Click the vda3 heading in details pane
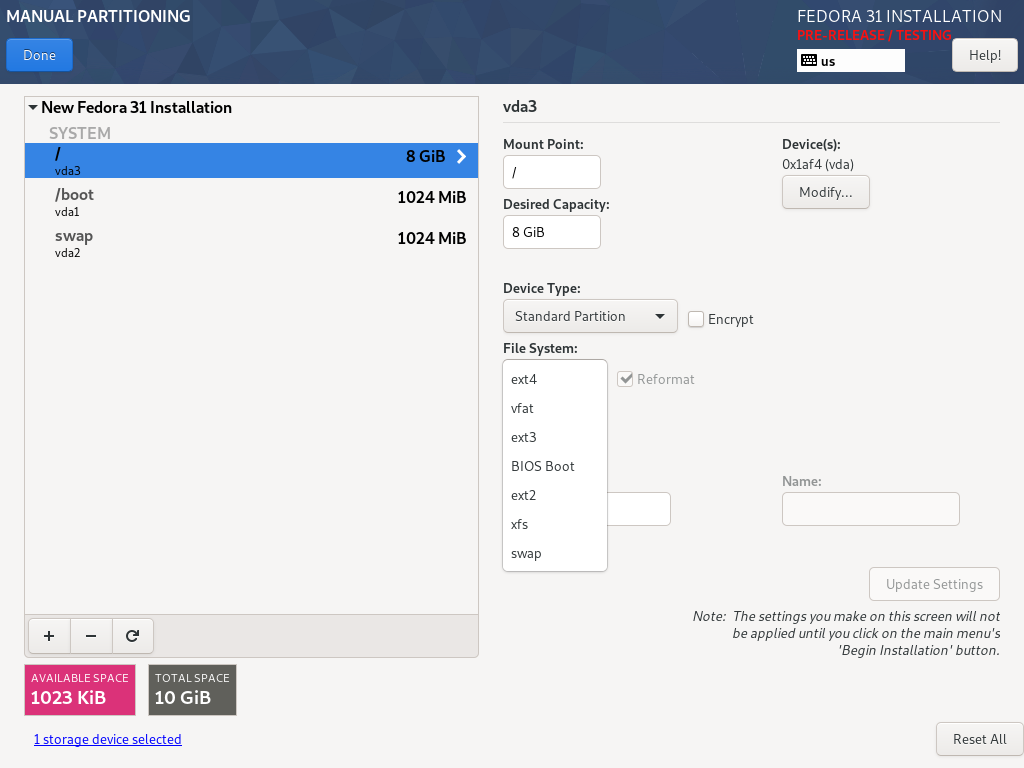1024x768 pixels. pyautogui.click(x=520, y=106)
